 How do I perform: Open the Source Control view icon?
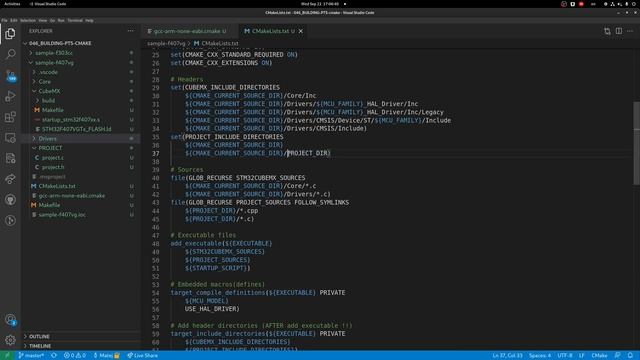(x=10, y=75)
